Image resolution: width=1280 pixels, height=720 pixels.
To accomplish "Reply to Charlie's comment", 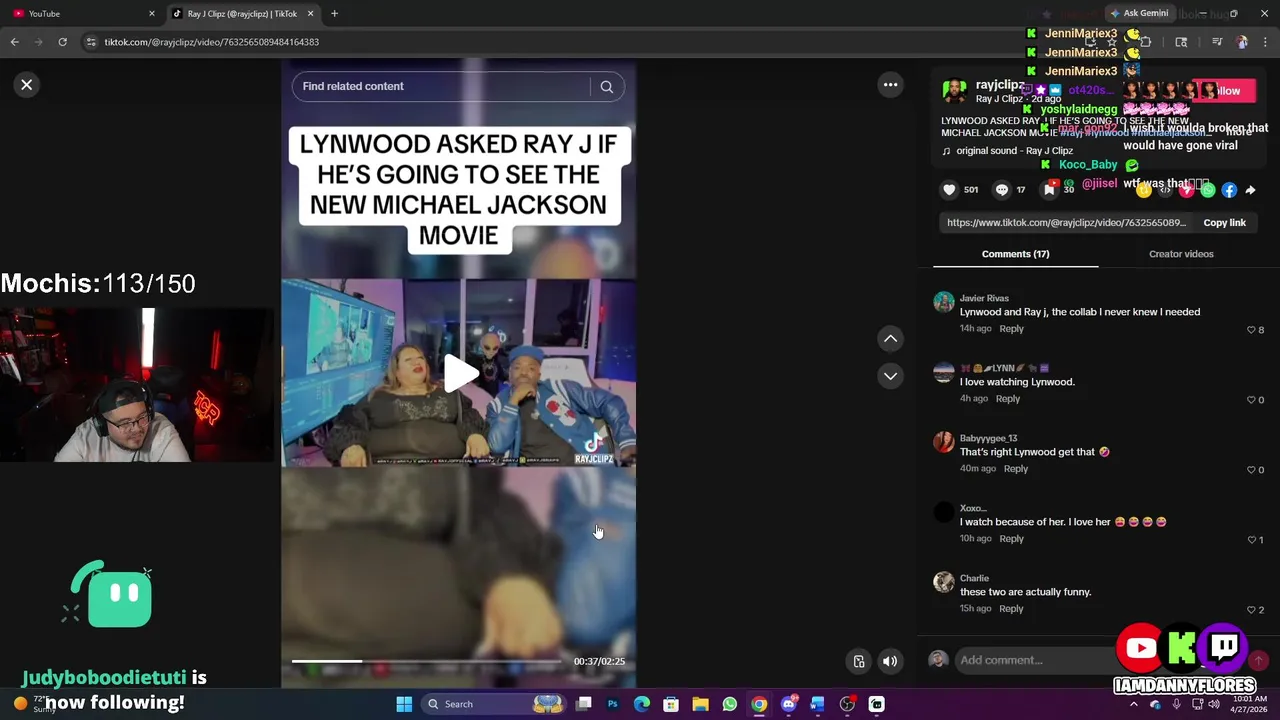I will tap(1011, 609).
